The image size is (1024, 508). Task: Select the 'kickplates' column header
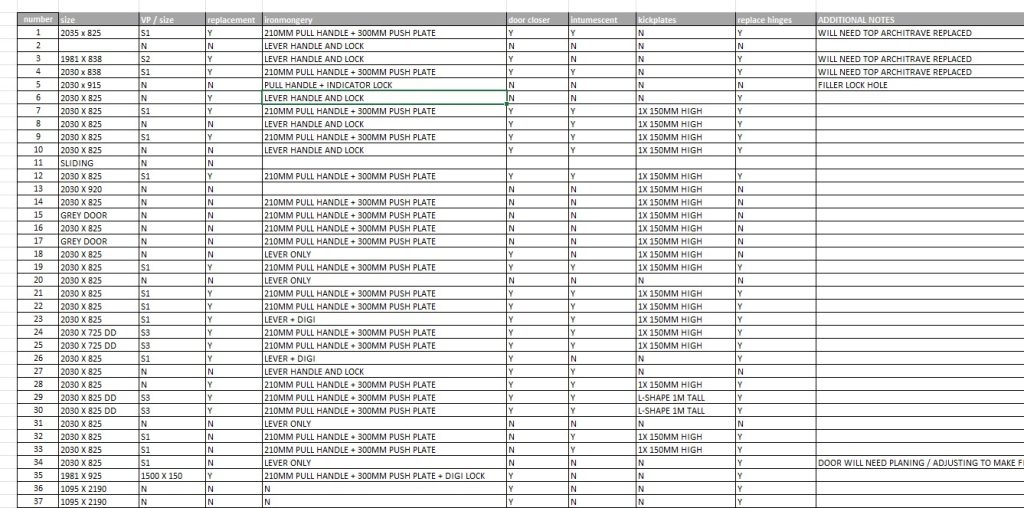pyautogui.click(x=684, y=20)
